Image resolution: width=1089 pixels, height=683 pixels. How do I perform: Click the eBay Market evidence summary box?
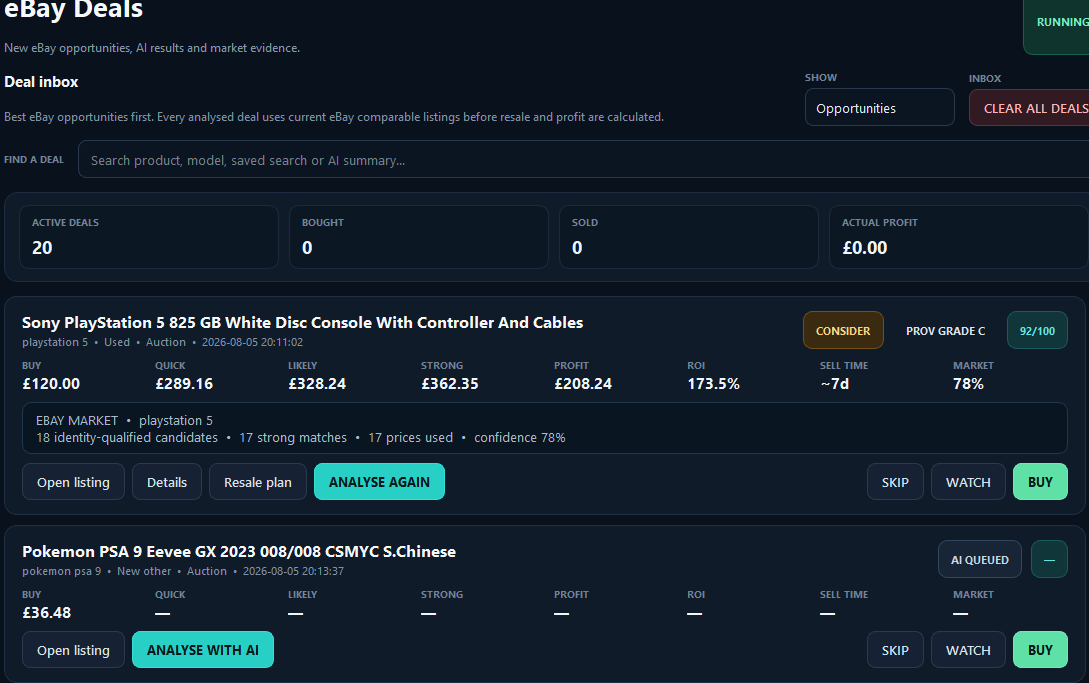pos(544,428)
